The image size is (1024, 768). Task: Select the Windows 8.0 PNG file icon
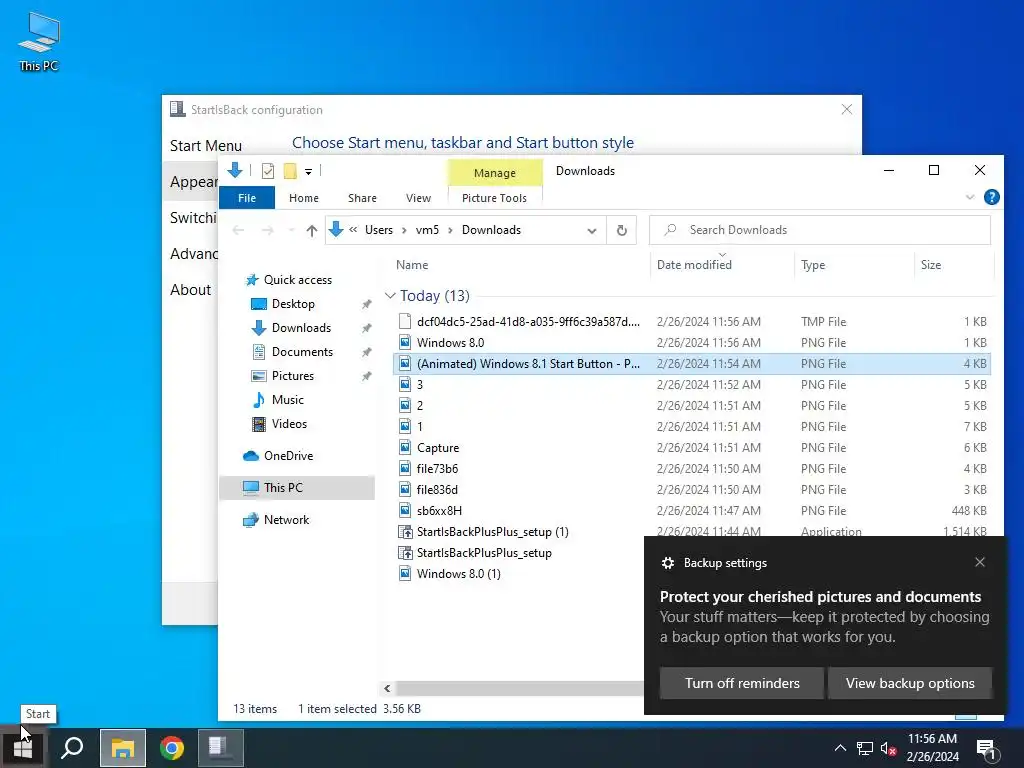(405, 342)
